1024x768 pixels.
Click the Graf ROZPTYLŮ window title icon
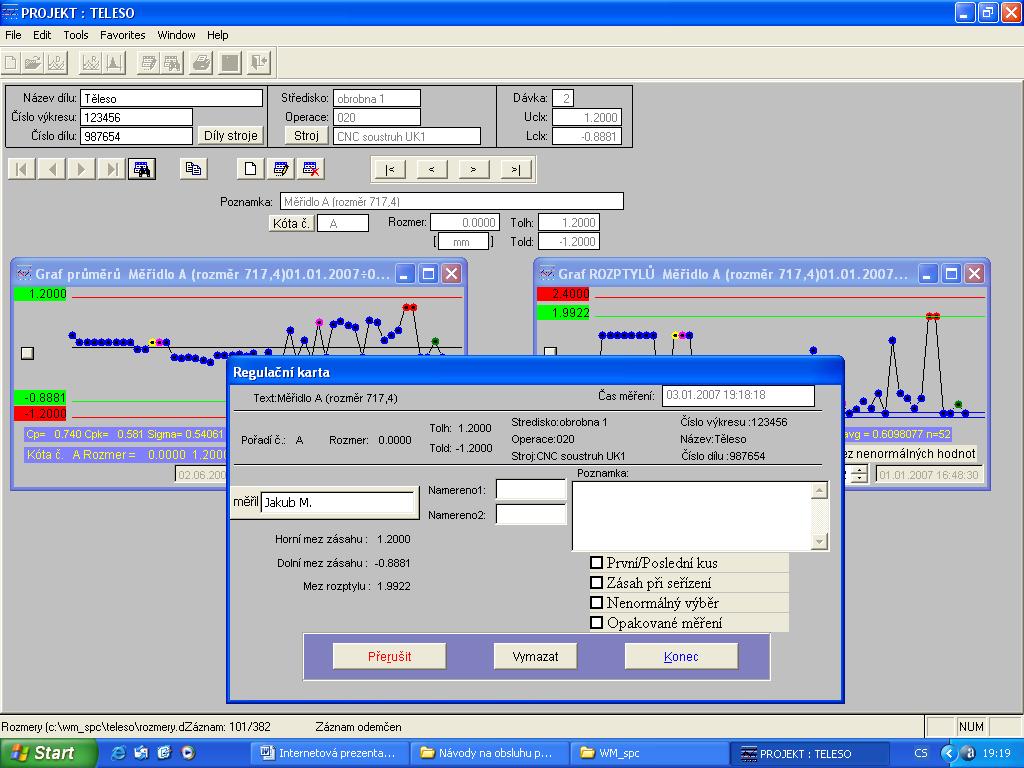pyautogui.click(x=547, y=274)
